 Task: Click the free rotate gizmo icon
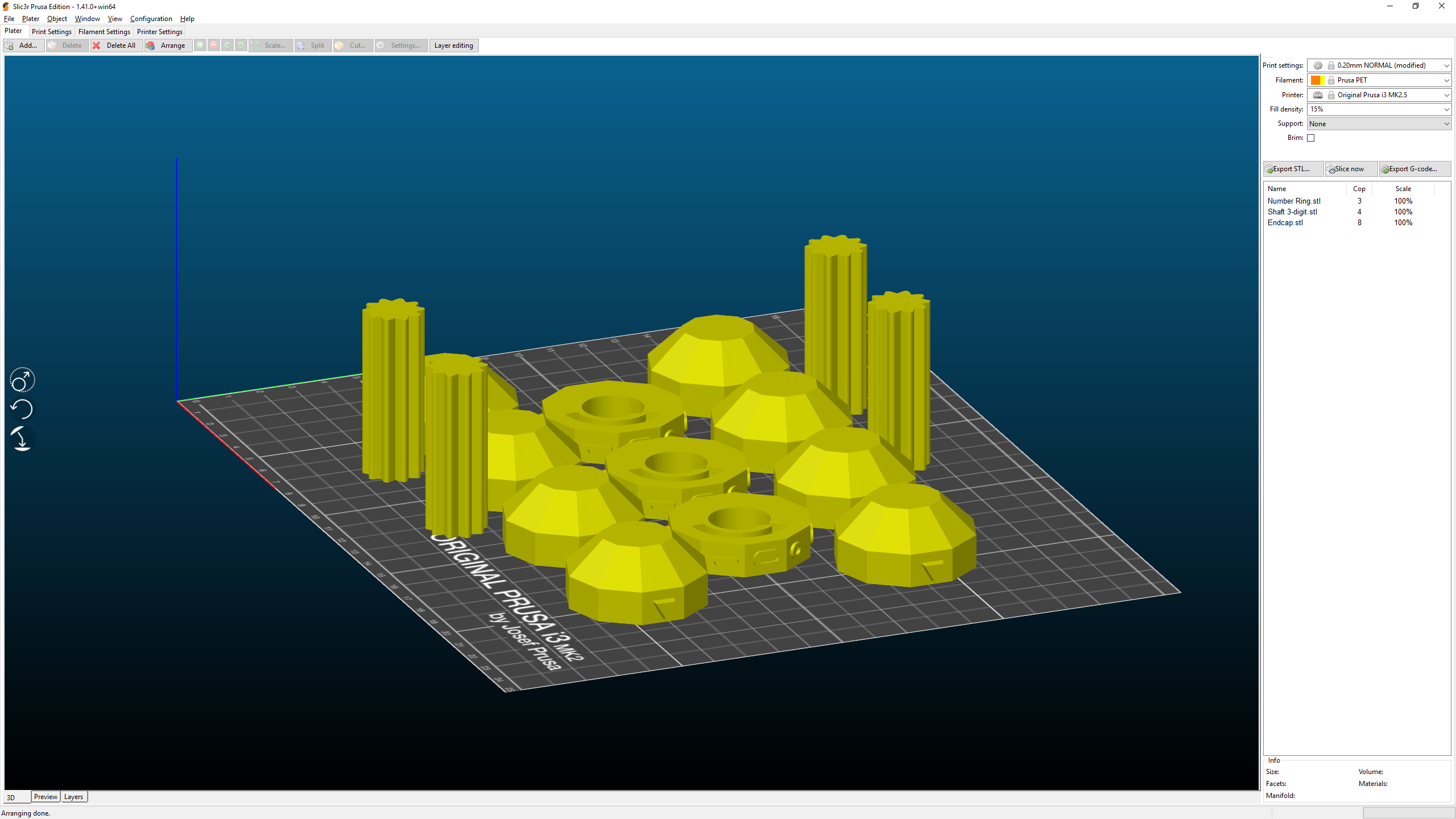22,380
